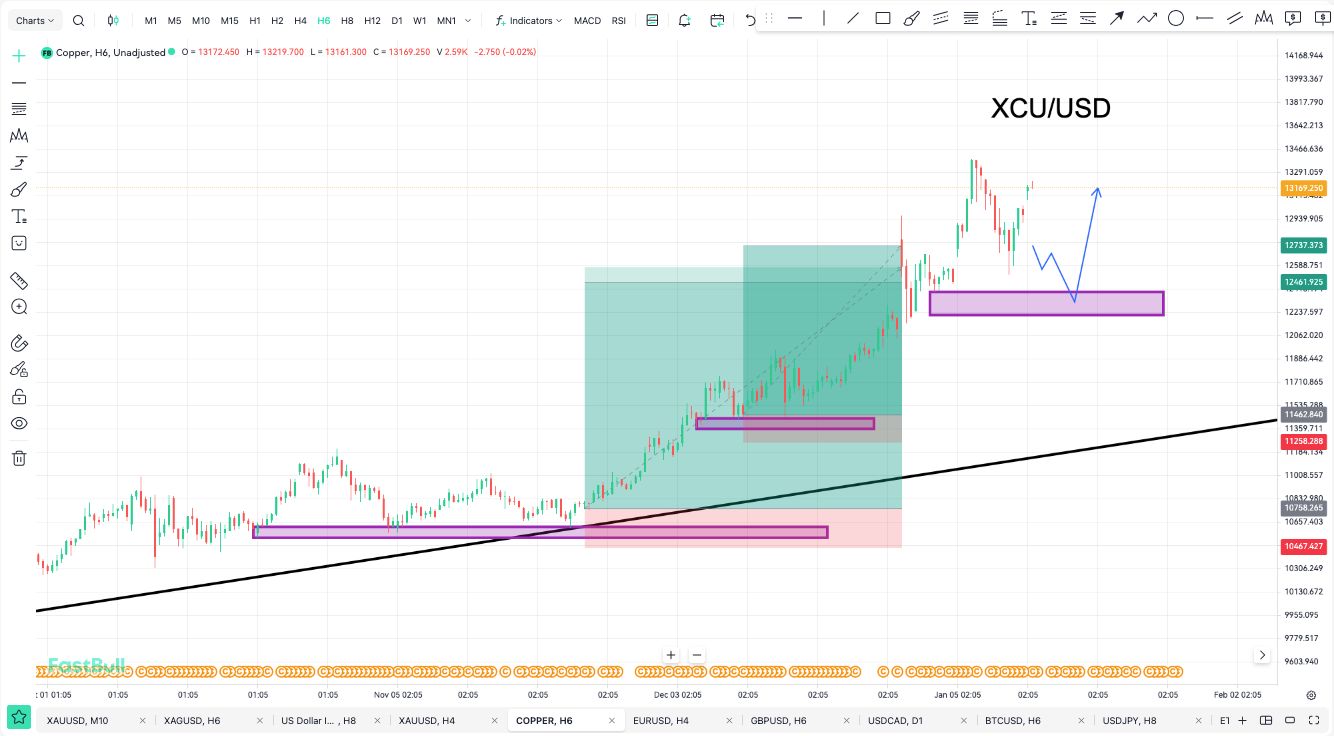
Task: Select the ruler measure tool
Action: pyautogui.click(x=18, y=281)
